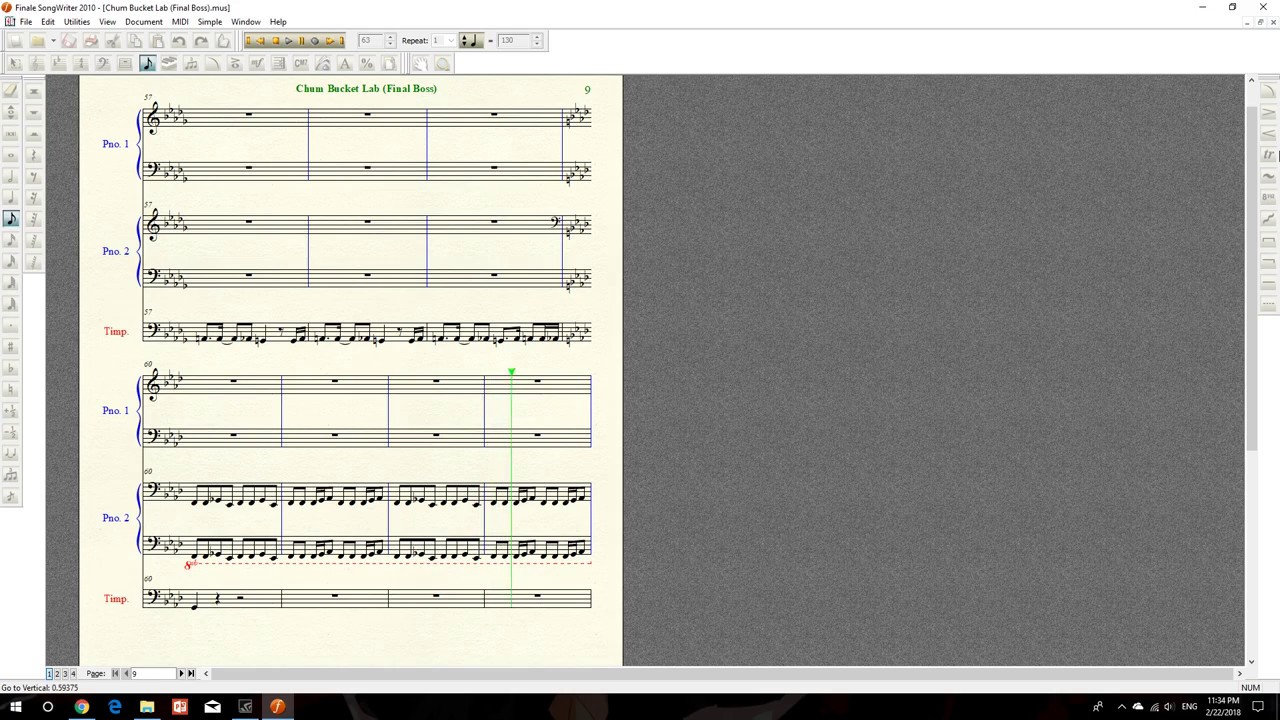Activate the Chord tool labeled CM7
Screen dimensions: 1280x720
[301, 64]
